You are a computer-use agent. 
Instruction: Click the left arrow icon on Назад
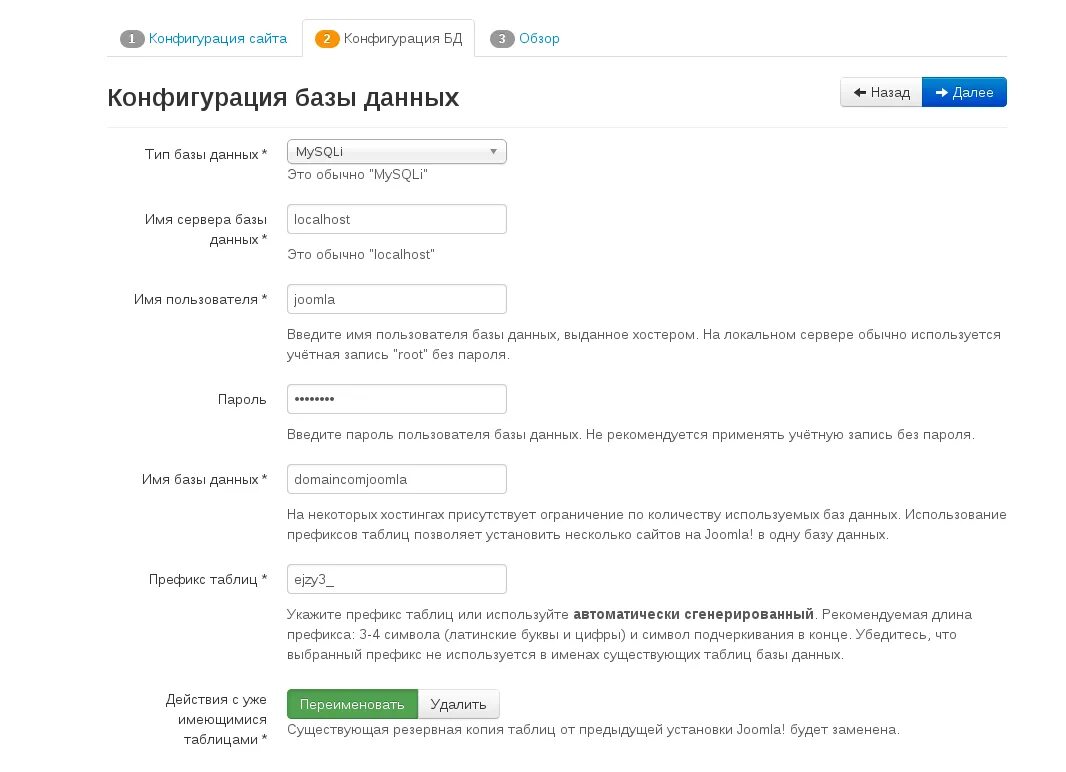coord(859,92)
